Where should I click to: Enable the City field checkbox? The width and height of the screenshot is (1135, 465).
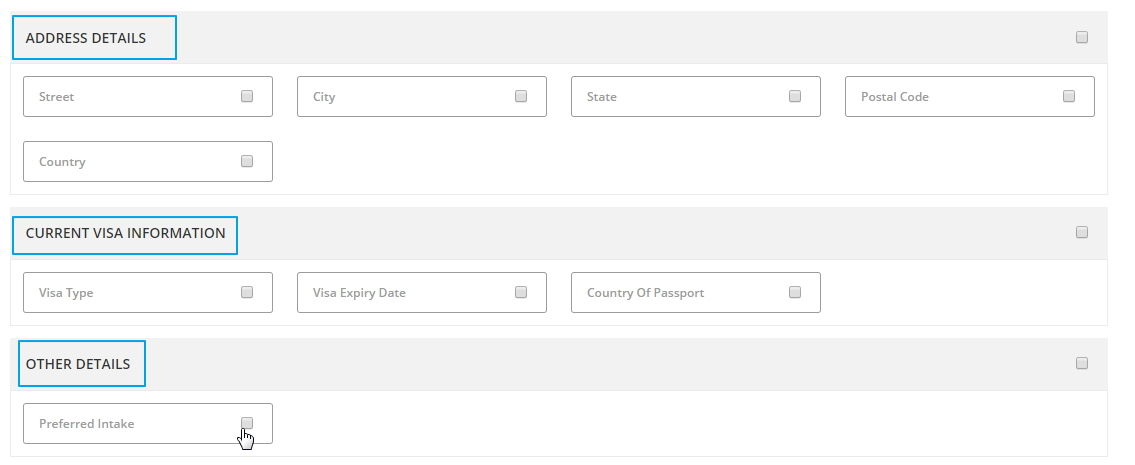tap(520, 96)
